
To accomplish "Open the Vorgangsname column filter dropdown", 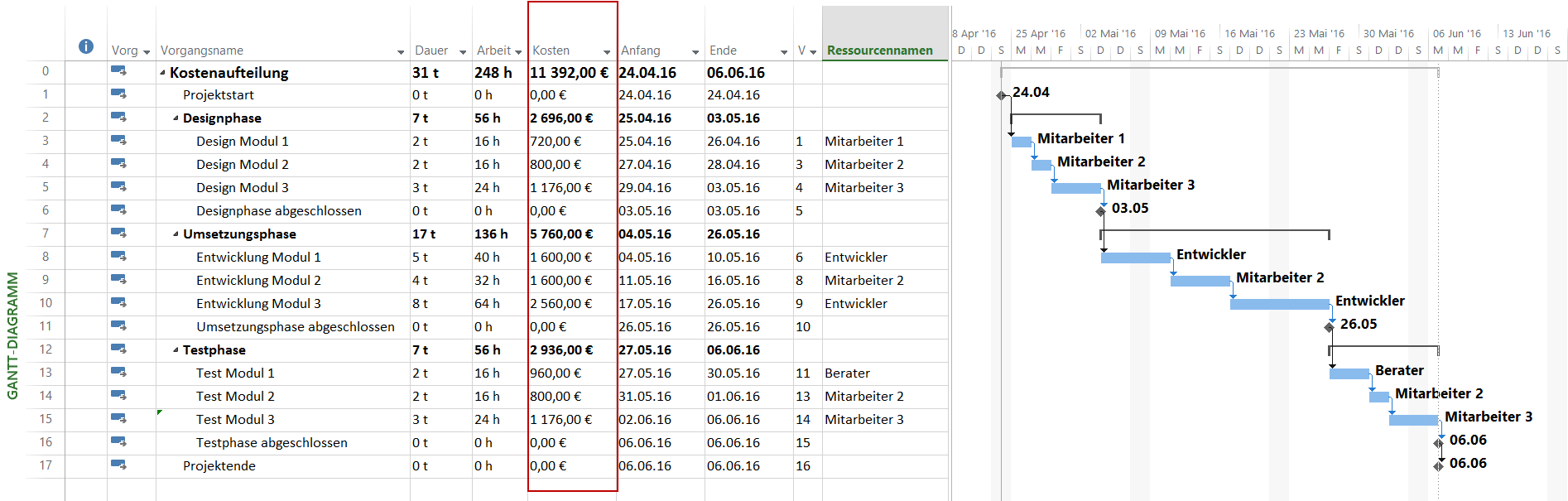I will 401,51.
